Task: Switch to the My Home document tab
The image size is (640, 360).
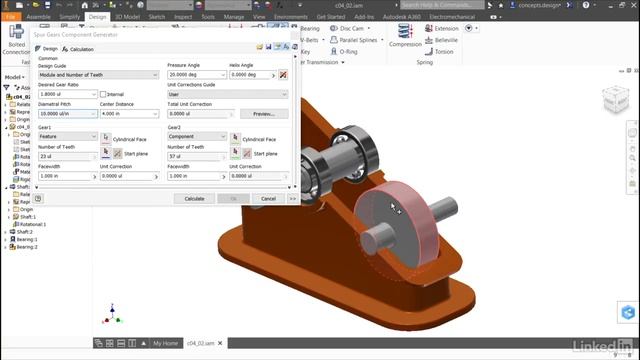Action: (165, 343)
